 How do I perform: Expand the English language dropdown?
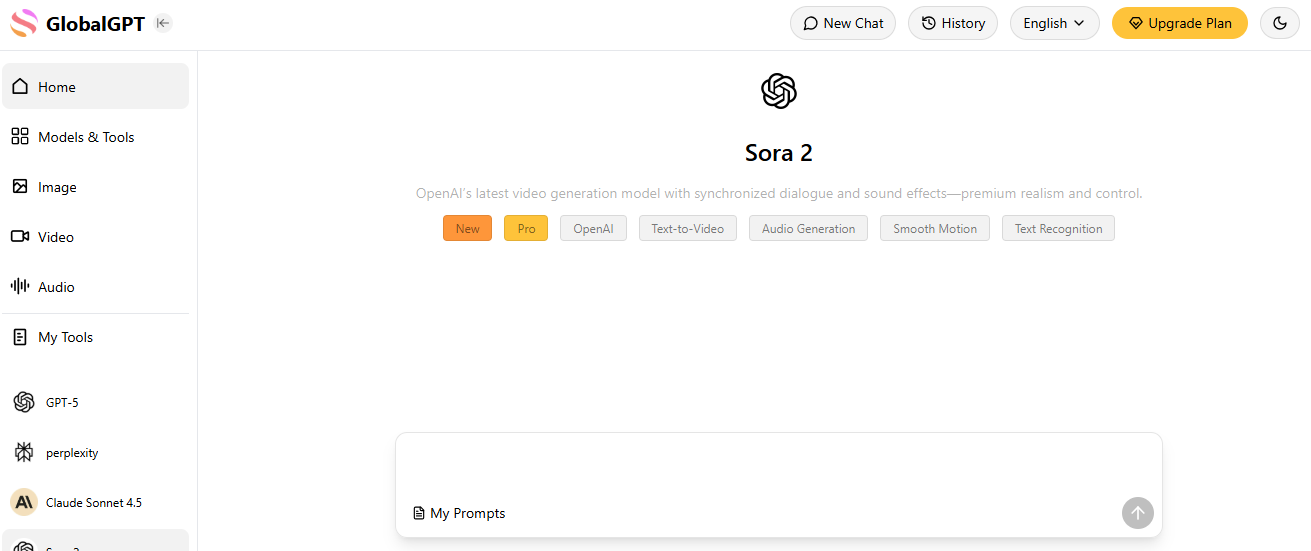1054,23
